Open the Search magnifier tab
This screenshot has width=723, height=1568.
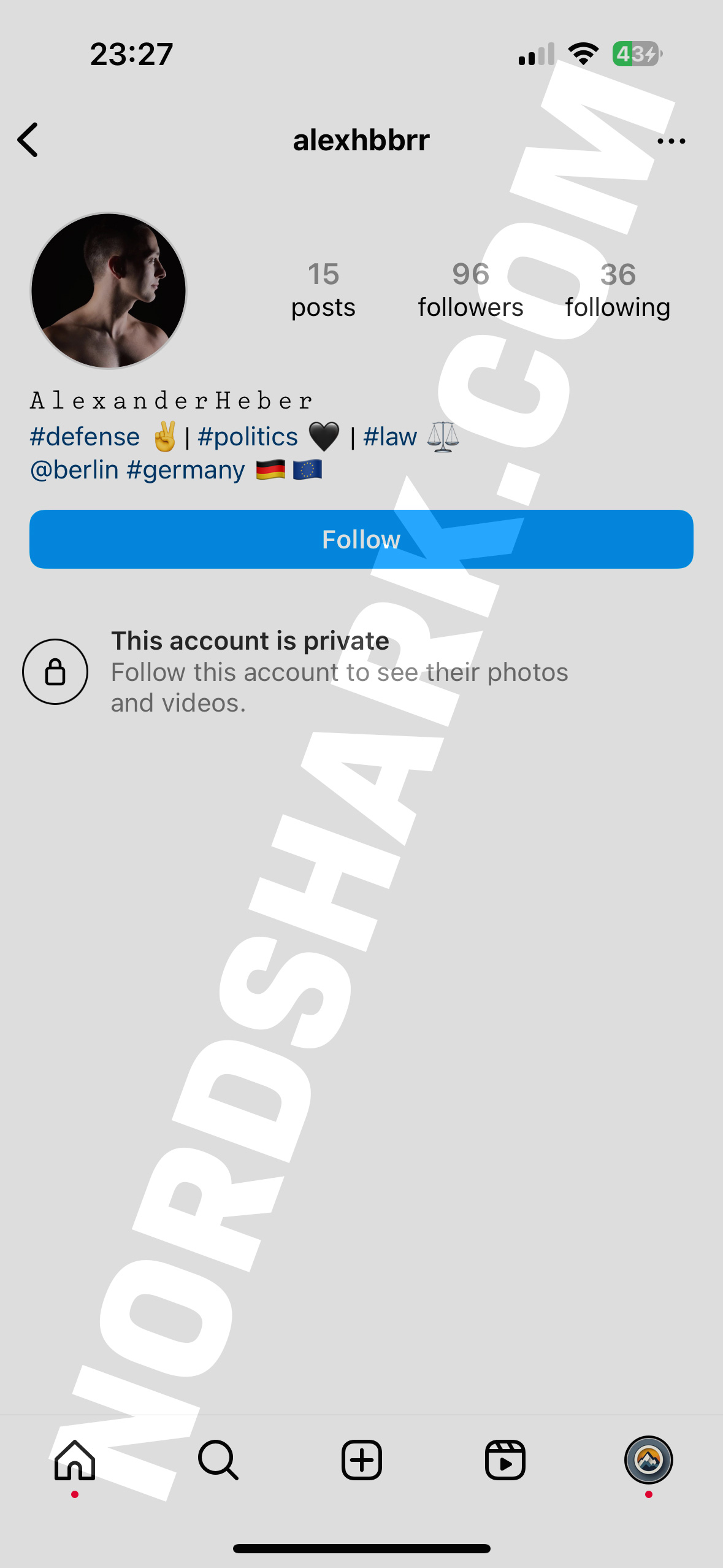[x=218, y=1460]
